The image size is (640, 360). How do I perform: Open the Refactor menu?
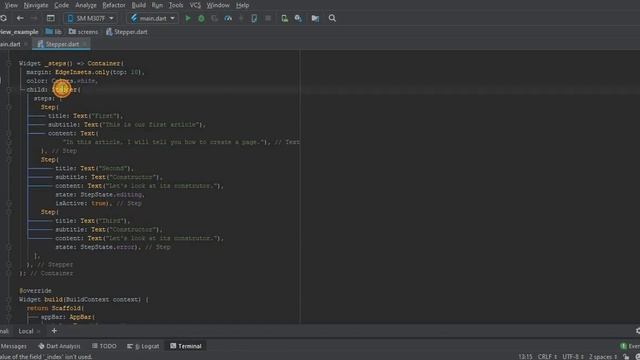pyautogui.click(x=114, y=5)
